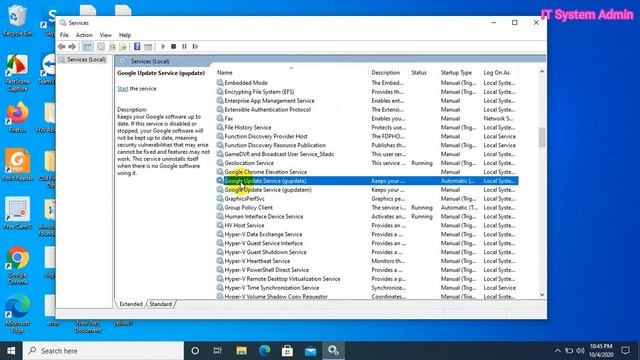
Task: Click the gear icon beside Hyper-V Guest Shutdown Service
Action: pos(220,252)
